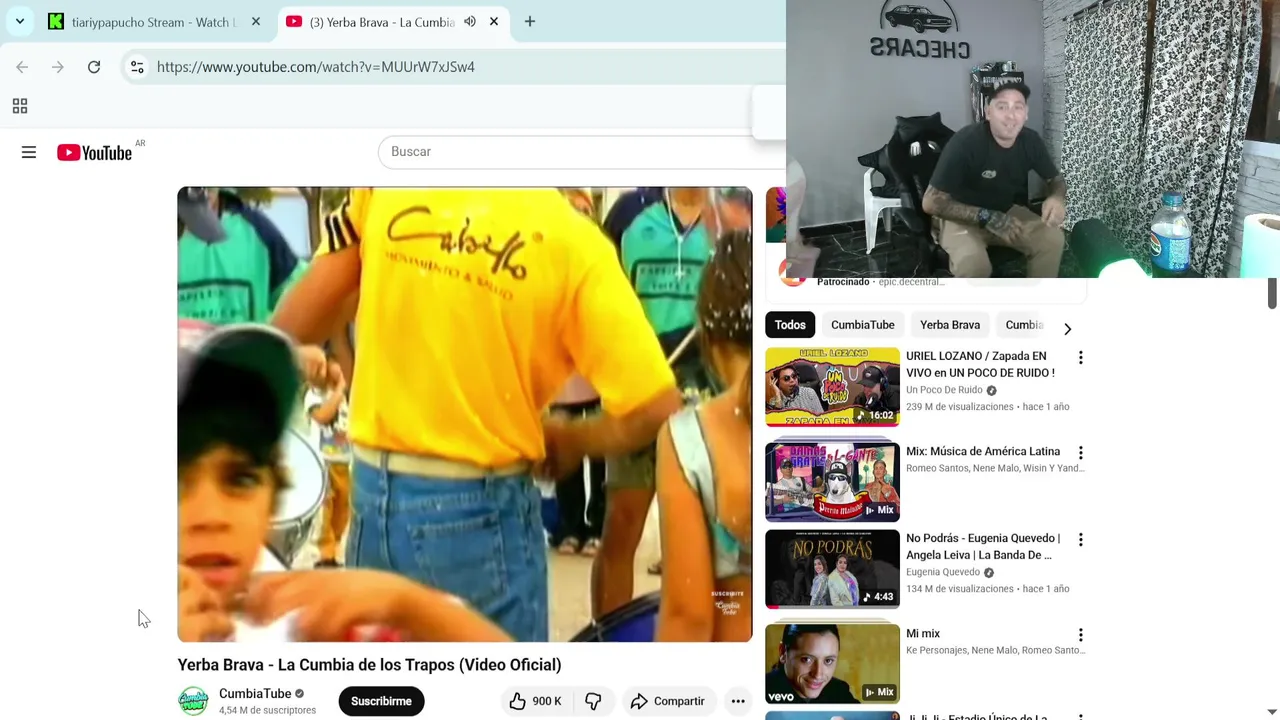
Task: Click the page vertical scrollbar thumb
Action: pyautogui.click(x=1272, y=294)
